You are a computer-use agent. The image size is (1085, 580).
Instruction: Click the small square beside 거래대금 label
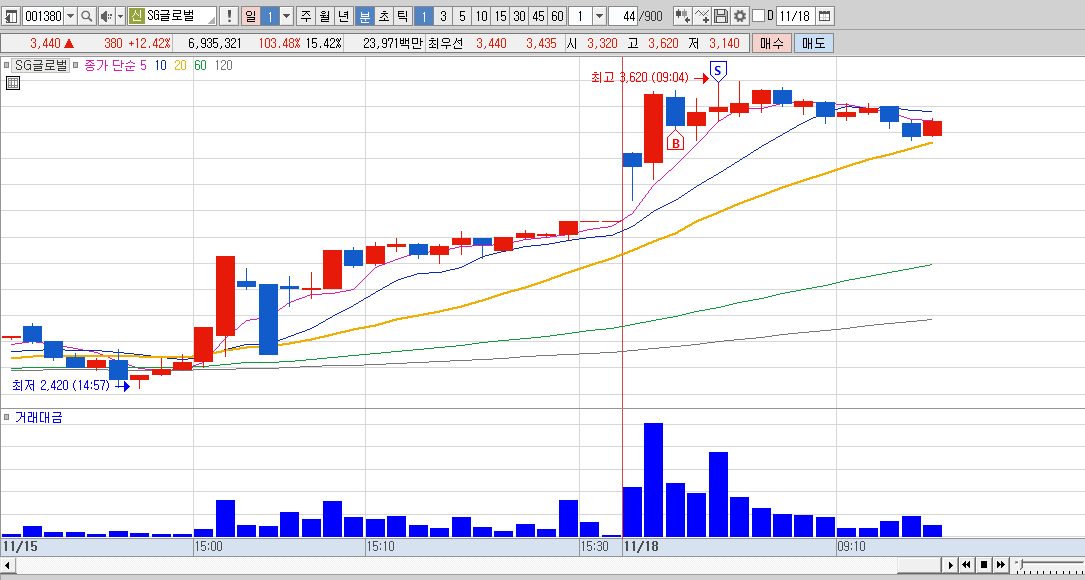point(7,417)
